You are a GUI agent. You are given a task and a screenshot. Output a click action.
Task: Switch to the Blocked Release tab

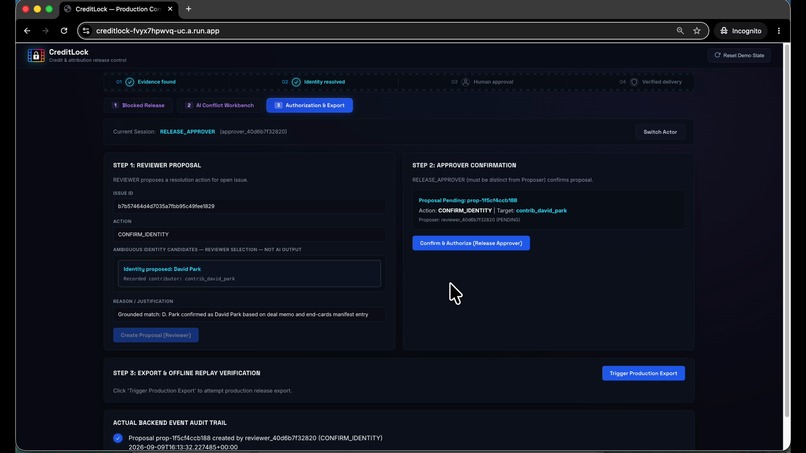138,105
